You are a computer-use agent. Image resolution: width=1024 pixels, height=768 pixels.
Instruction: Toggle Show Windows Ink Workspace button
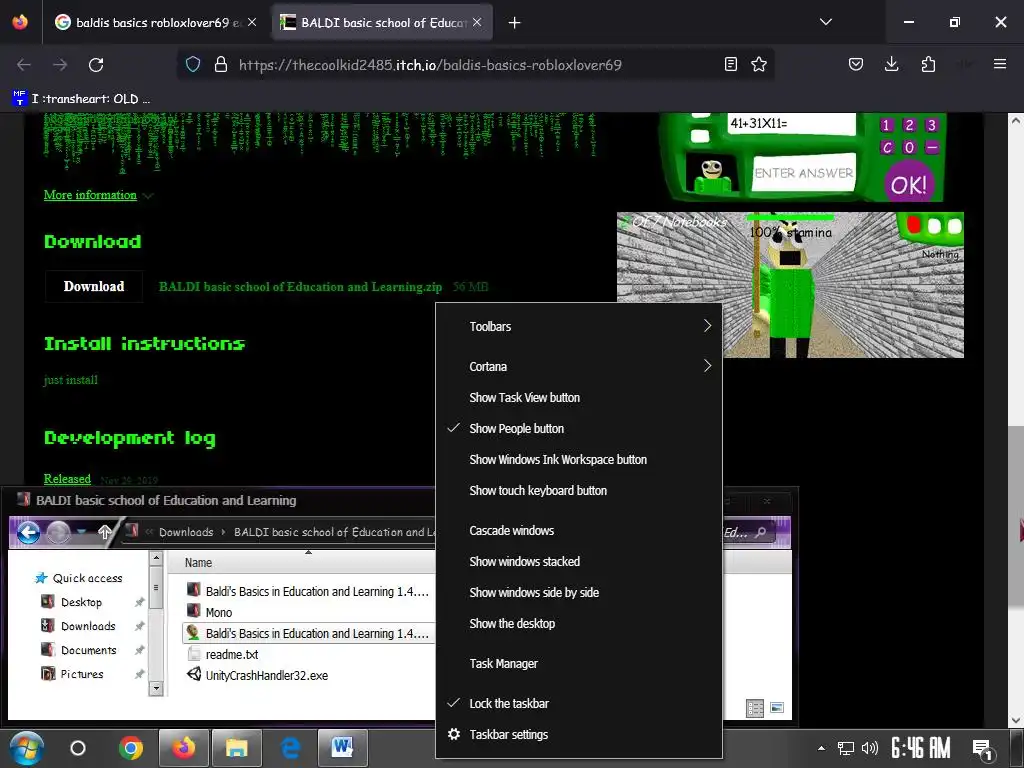579,460
